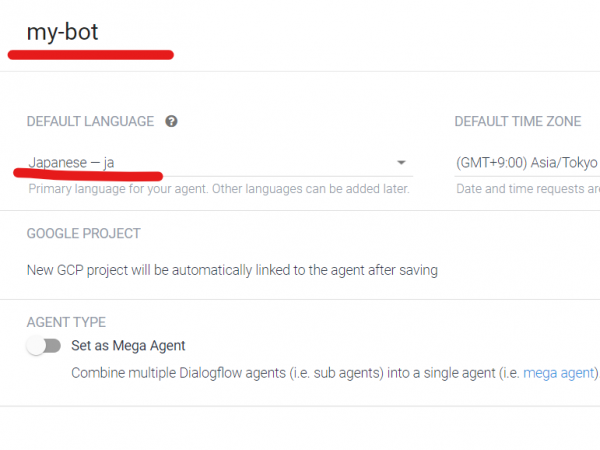Click the Date and time requests hint text

(x=528, y=189)
